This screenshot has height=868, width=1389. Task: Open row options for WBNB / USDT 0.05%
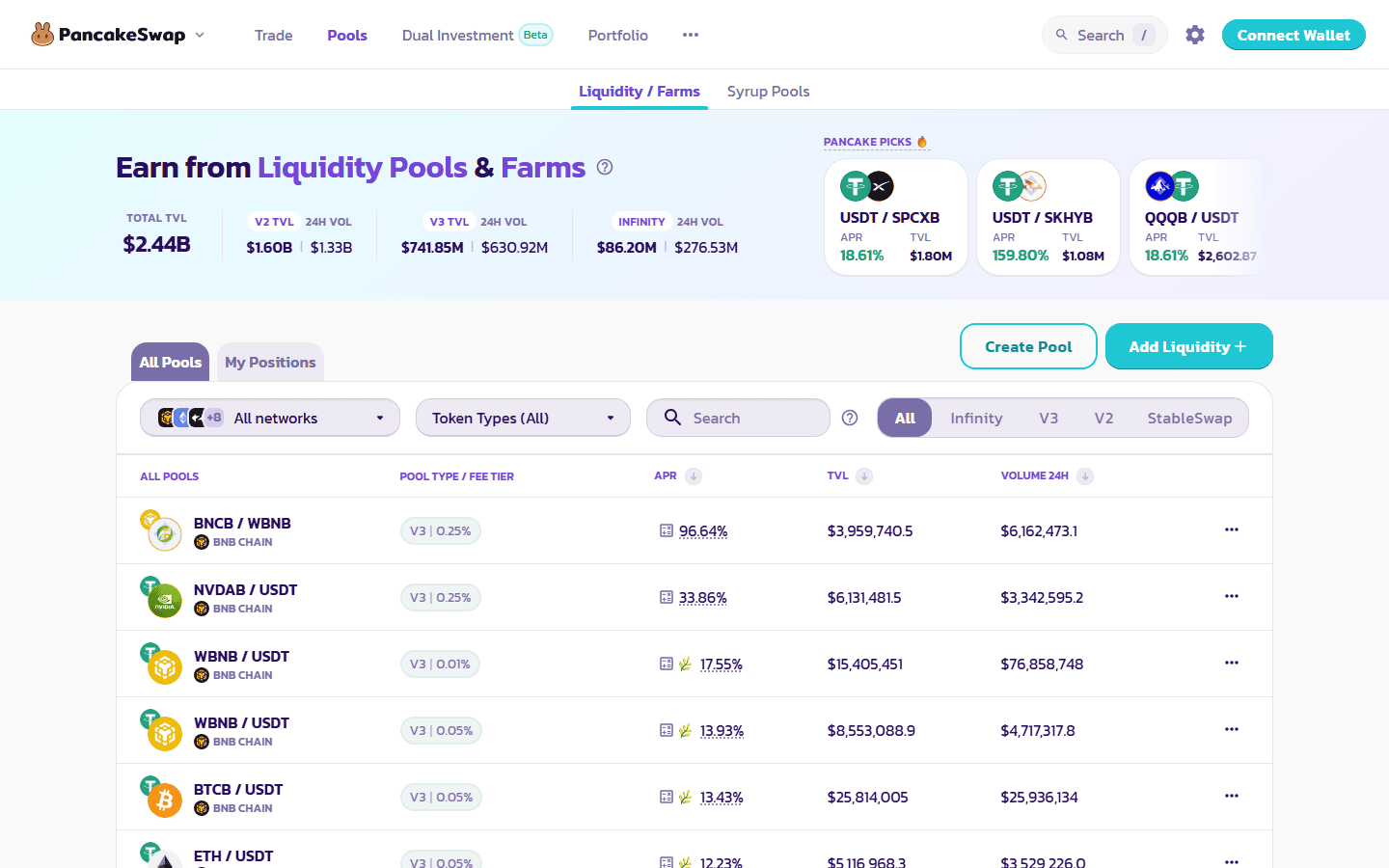click(x=1232, y=729)
